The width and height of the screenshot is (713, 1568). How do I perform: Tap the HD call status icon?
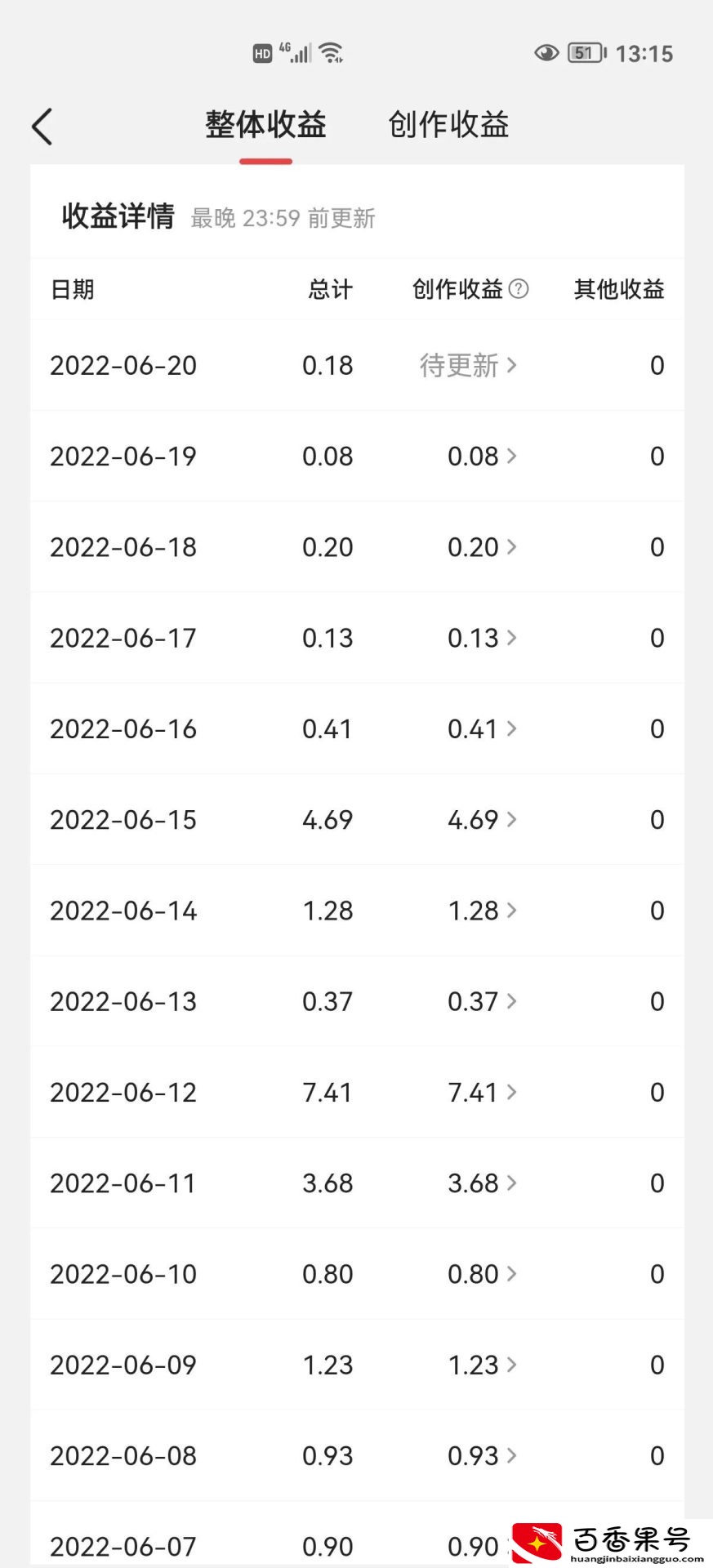pos(262,54)
